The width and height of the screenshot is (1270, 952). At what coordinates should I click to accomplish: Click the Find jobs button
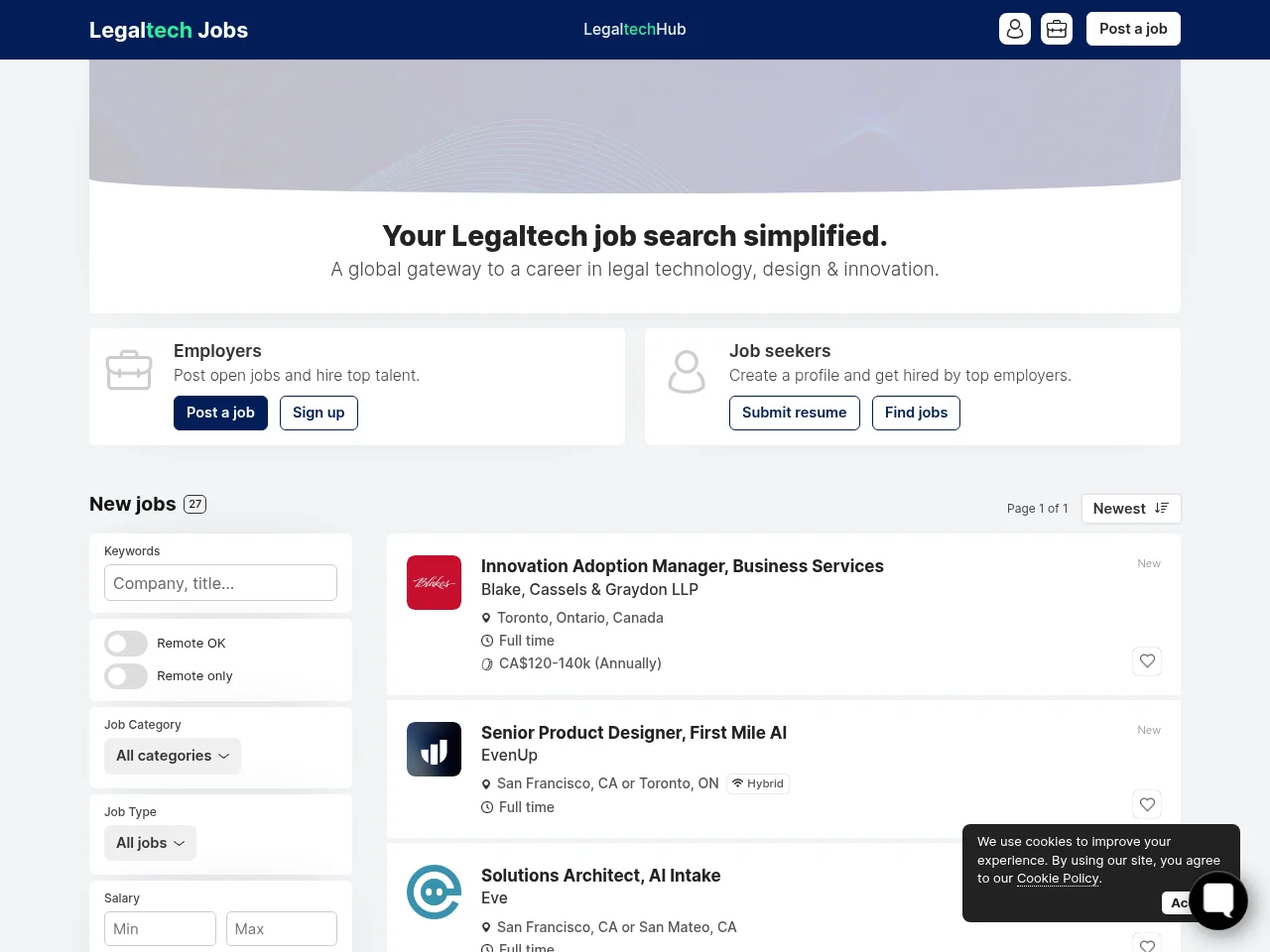click(916, 413)
